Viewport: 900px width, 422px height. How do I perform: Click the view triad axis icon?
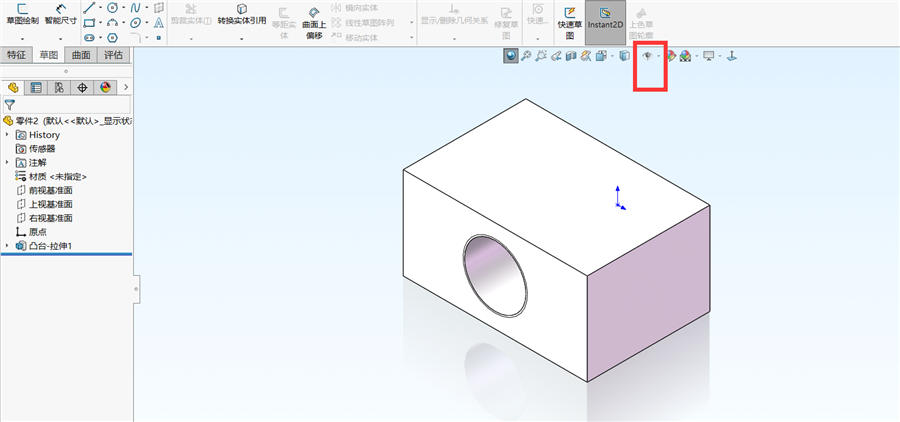(732, 56)
